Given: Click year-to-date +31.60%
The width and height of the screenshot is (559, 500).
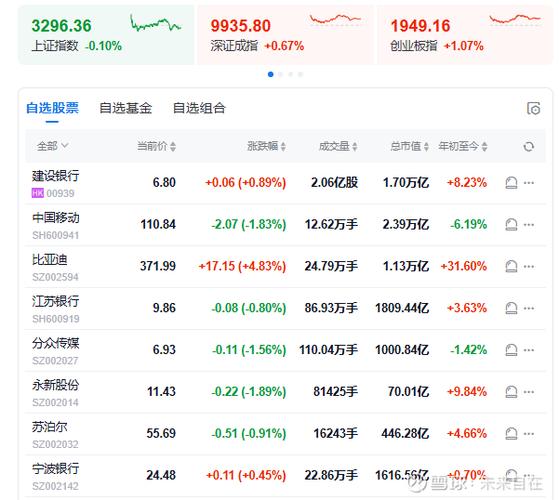Looking at the screenshot, I should click(463, 266).
